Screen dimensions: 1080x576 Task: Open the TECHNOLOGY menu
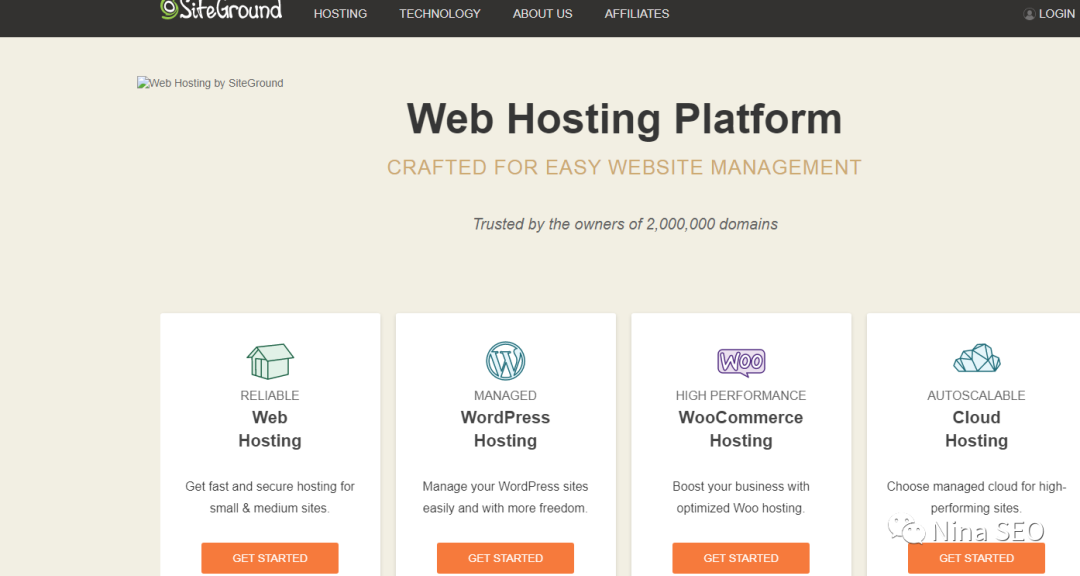440,14
